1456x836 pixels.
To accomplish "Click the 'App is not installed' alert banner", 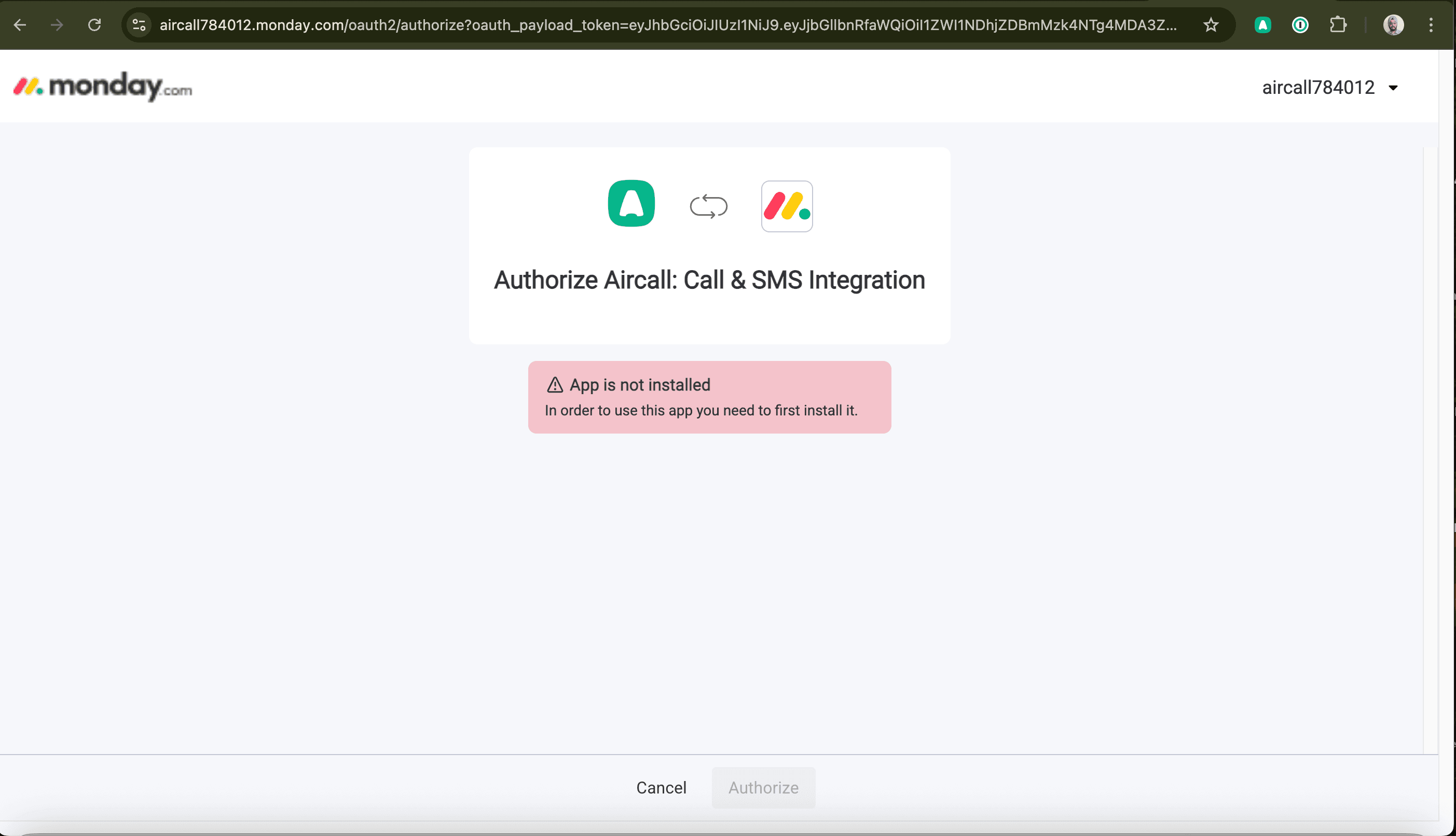I will tap(709, 397).
